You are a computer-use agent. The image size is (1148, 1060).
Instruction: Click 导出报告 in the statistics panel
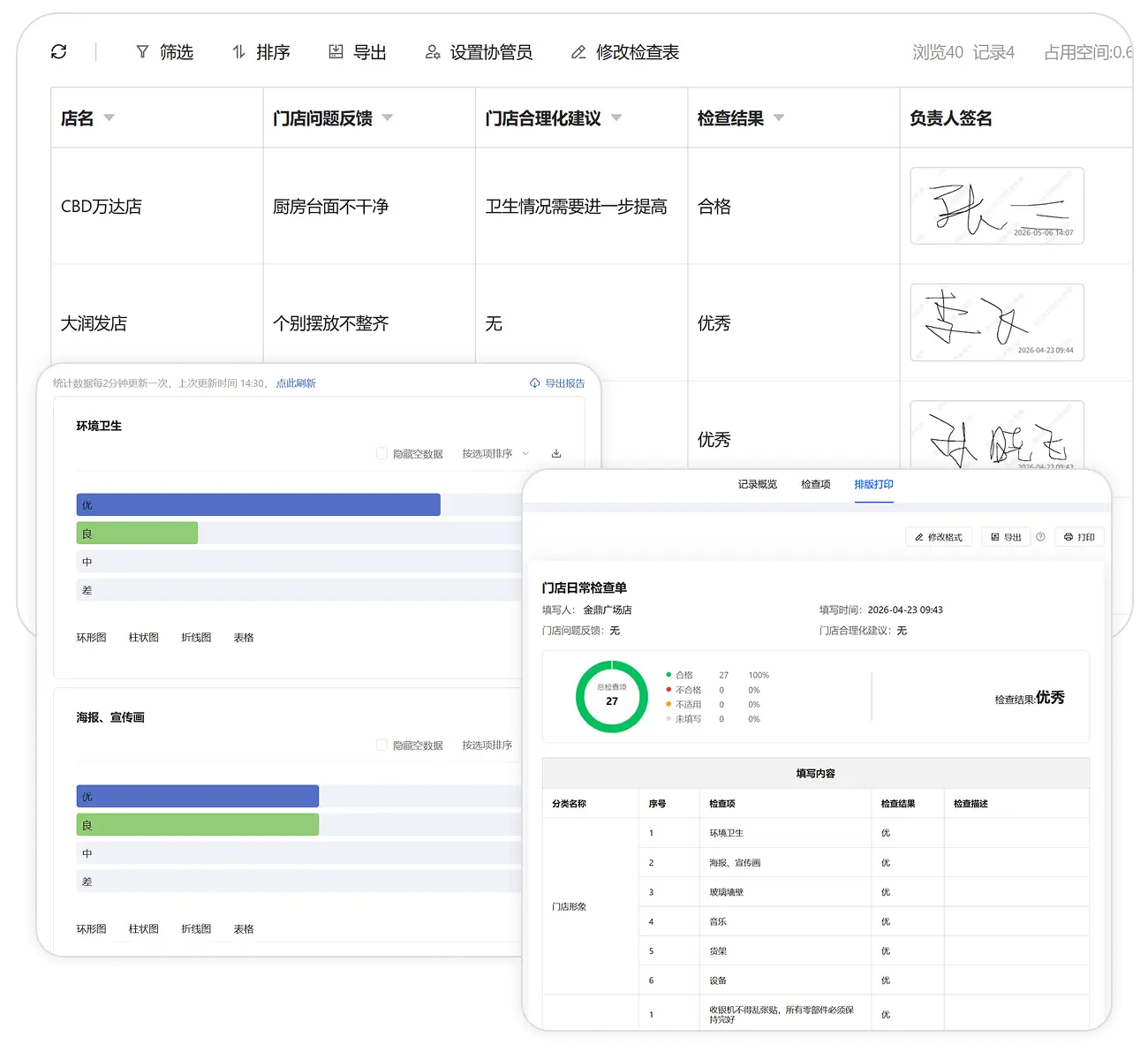point(557,383)
